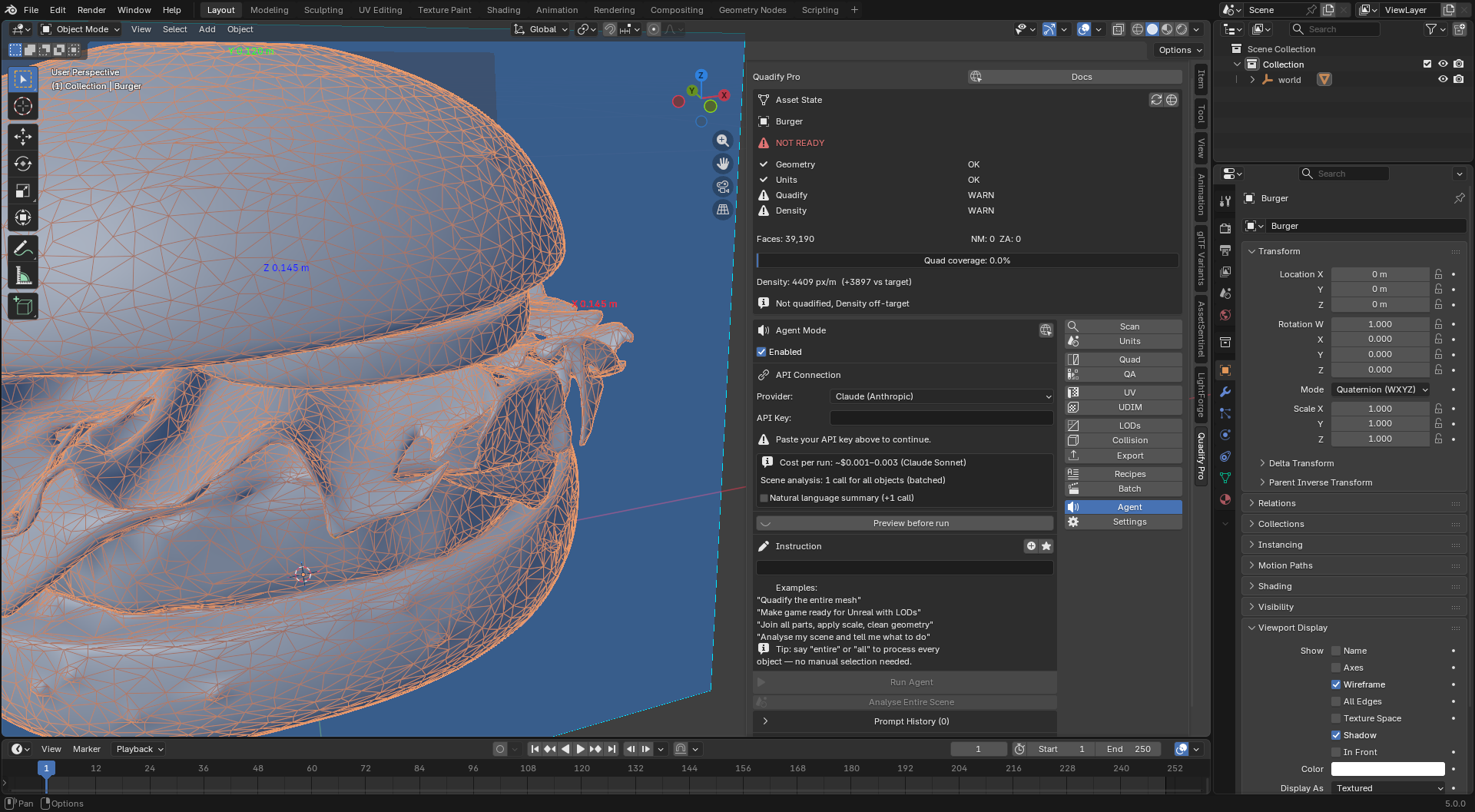The width and height of the screenshot is (1475, 812).
Task: Open the Object Mode dropdown
Action: click(x=80, y=29)
